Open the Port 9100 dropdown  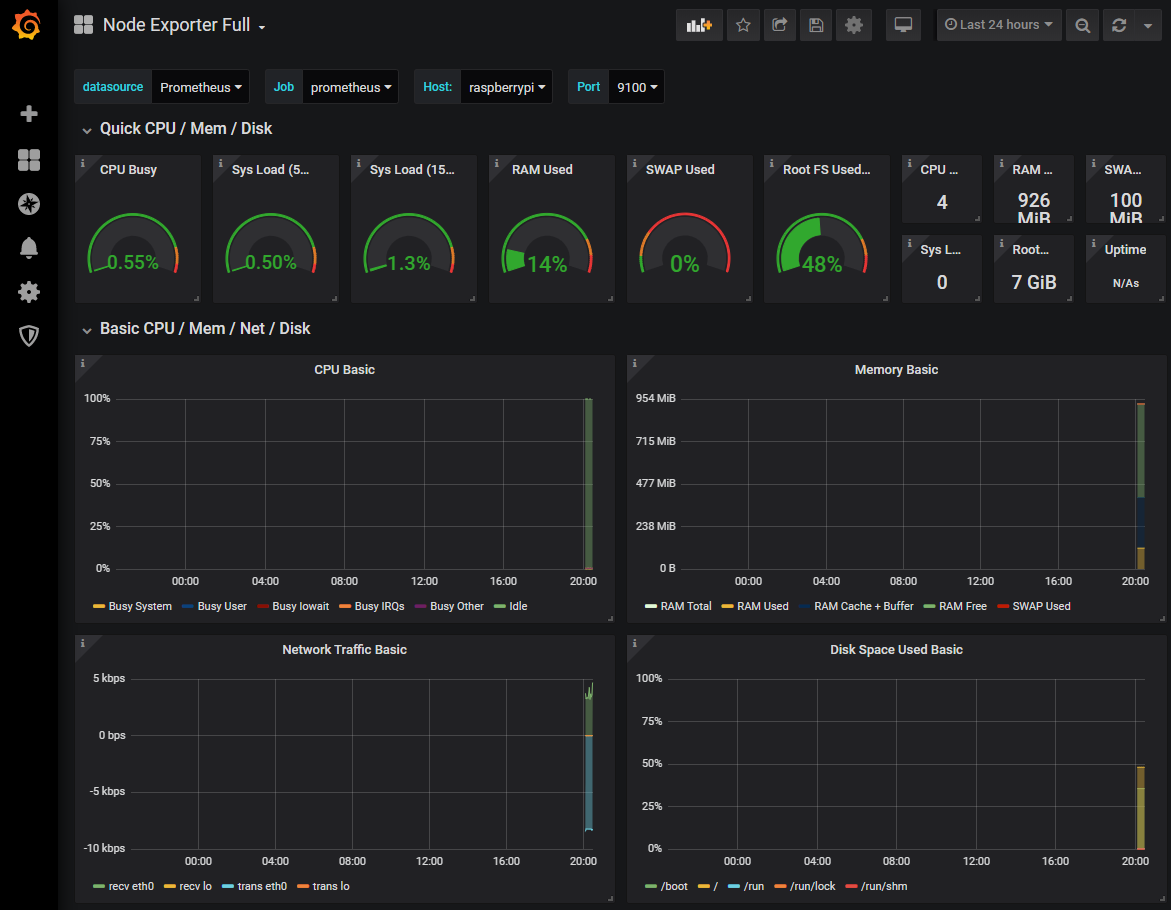click(x=637, y=86)
